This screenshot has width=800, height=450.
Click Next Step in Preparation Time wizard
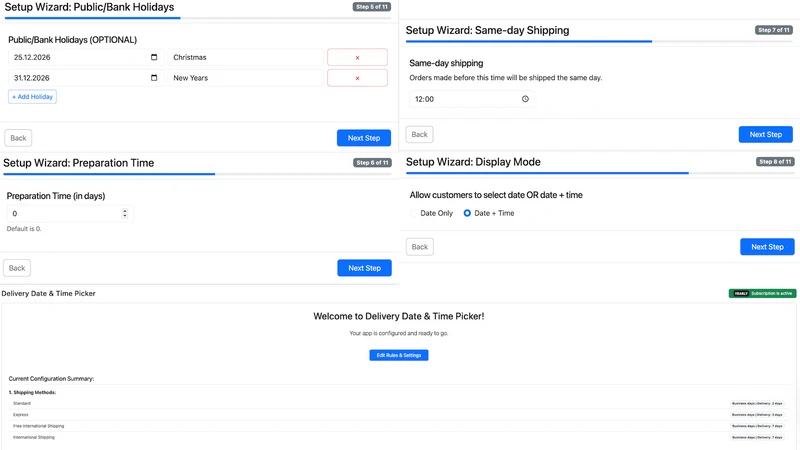pyautogui.click(x=364, y=268)
